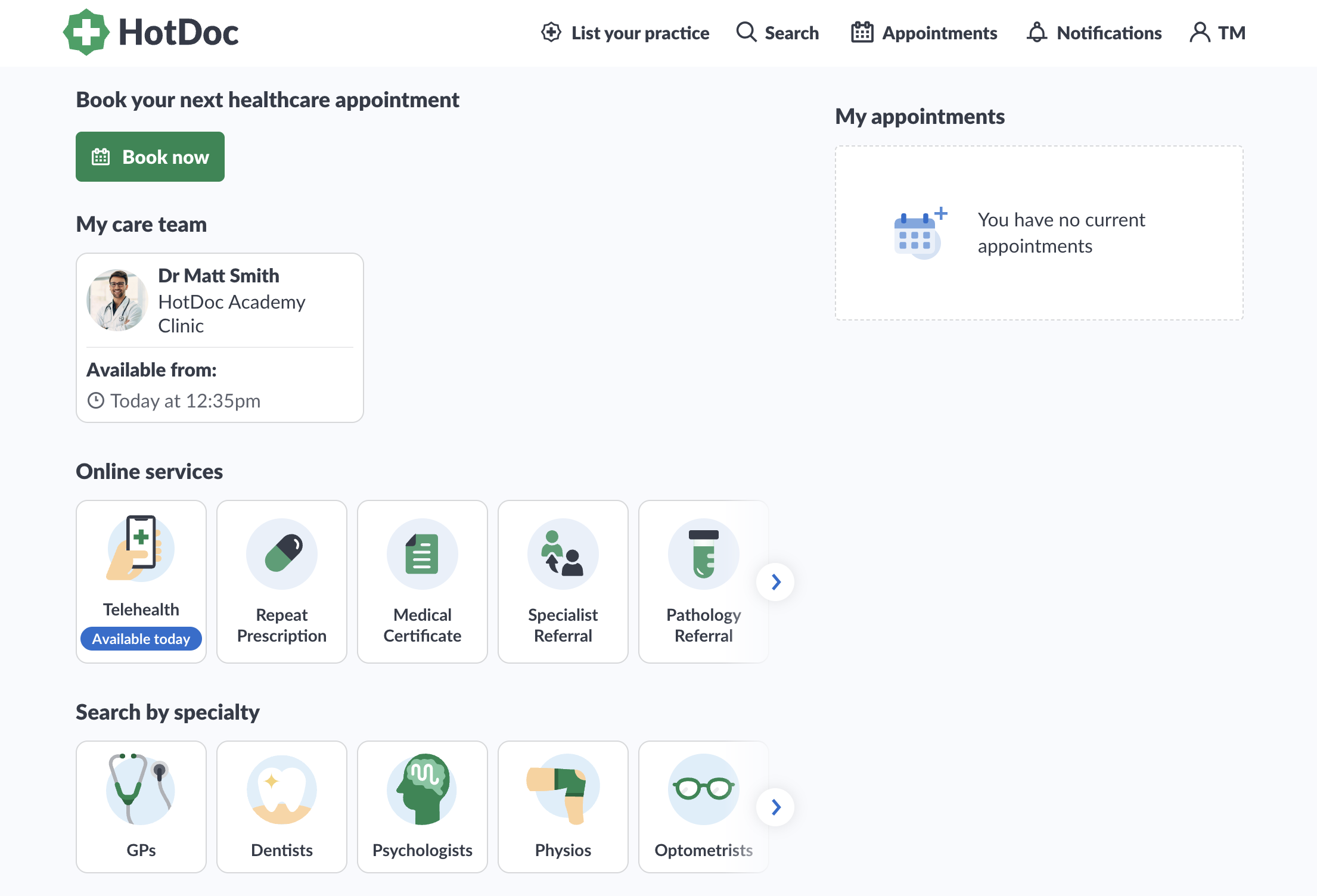This screenshot has width=1317, height=896.
Task: Open Dr Matt Smith's care team card
Action: [219, 337]
